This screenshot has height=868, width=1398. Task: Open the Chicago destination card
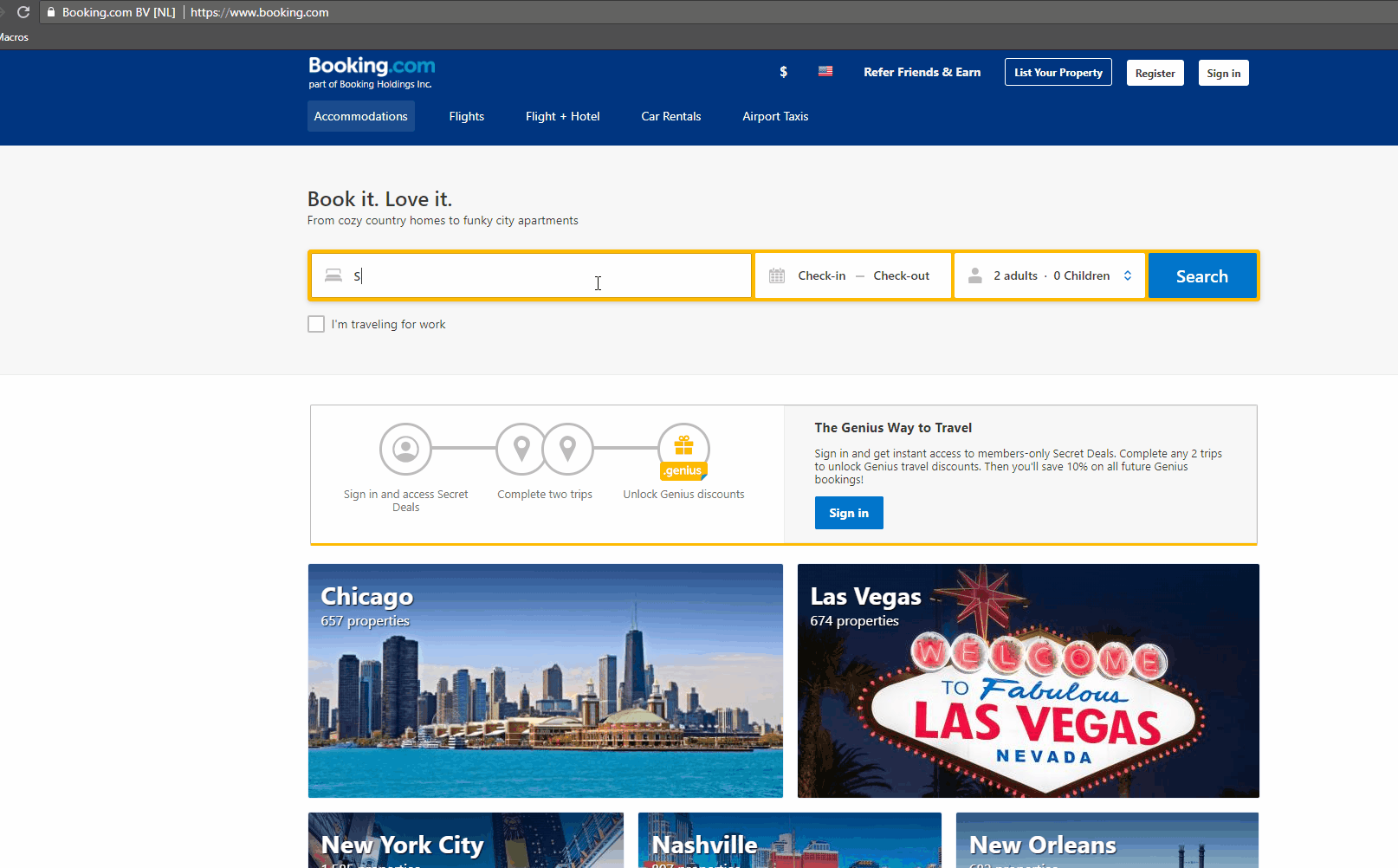coord(546,681)
